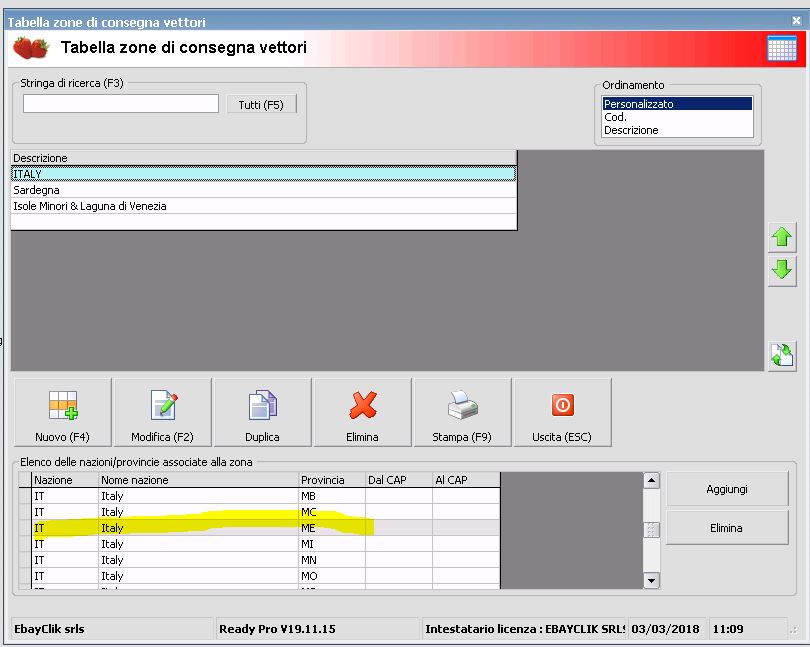Click Aggiungi to add a province
The height and width of the screenshot is (647, 810).
(727, 489)
